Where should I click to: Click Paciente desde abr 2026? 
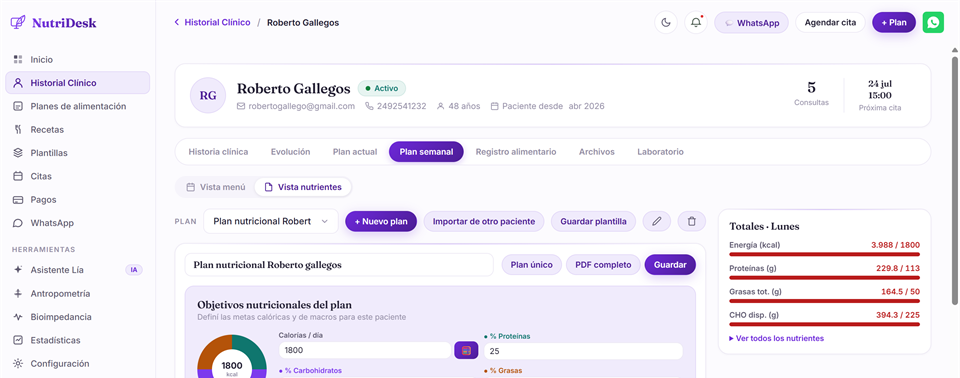coord(548,106)
